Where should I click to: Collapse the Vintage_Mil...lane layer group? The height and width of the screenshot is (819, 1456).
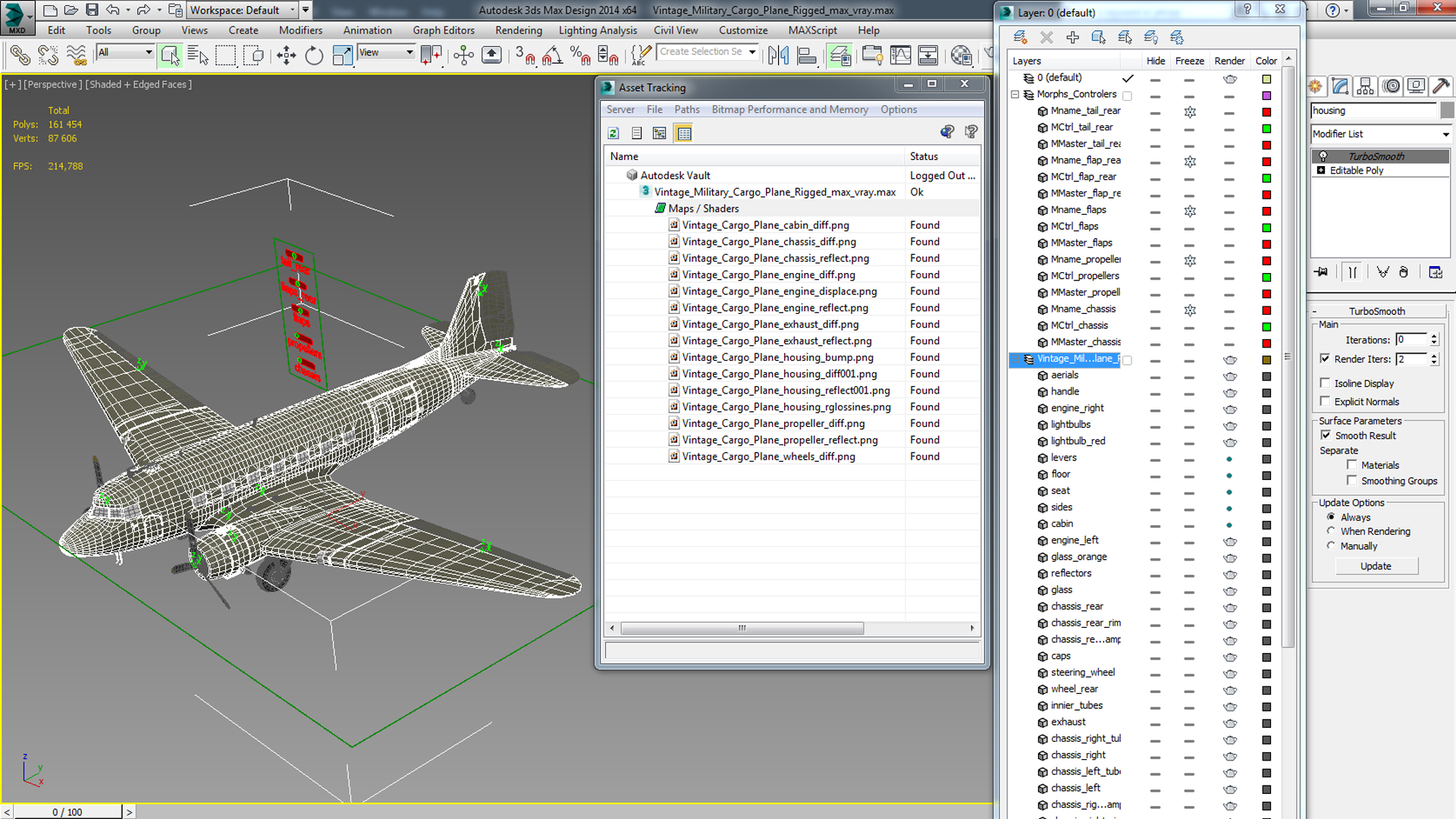(1015, 359)
